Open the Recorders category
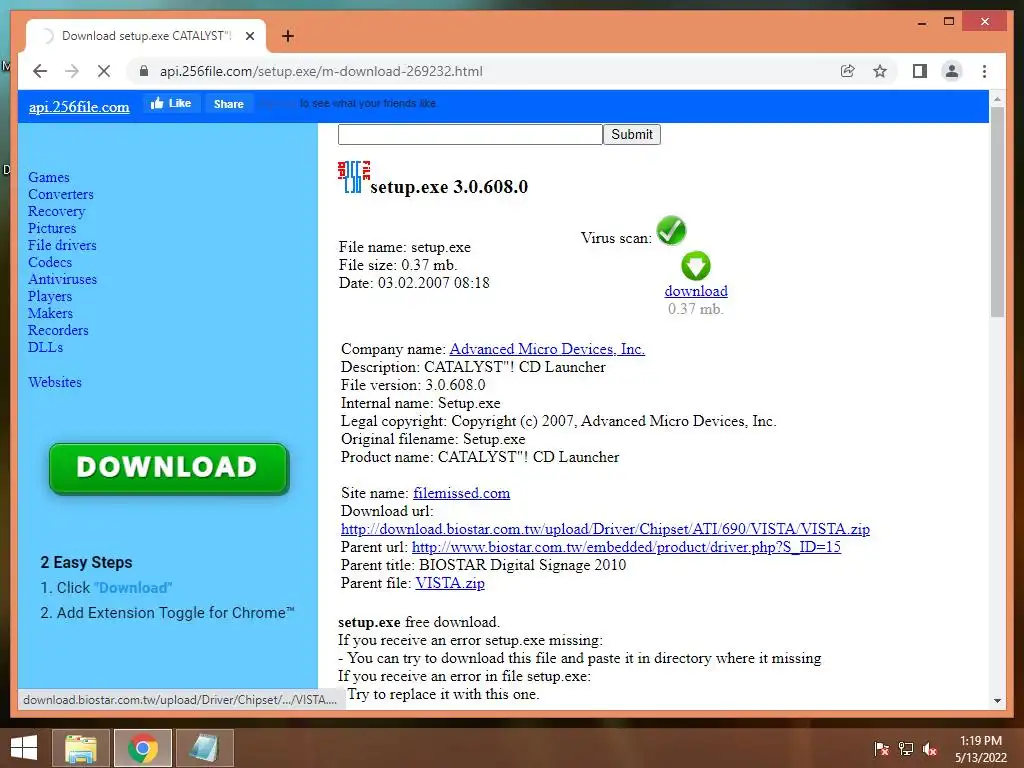1024x768 pixels. tap(58, 330)
